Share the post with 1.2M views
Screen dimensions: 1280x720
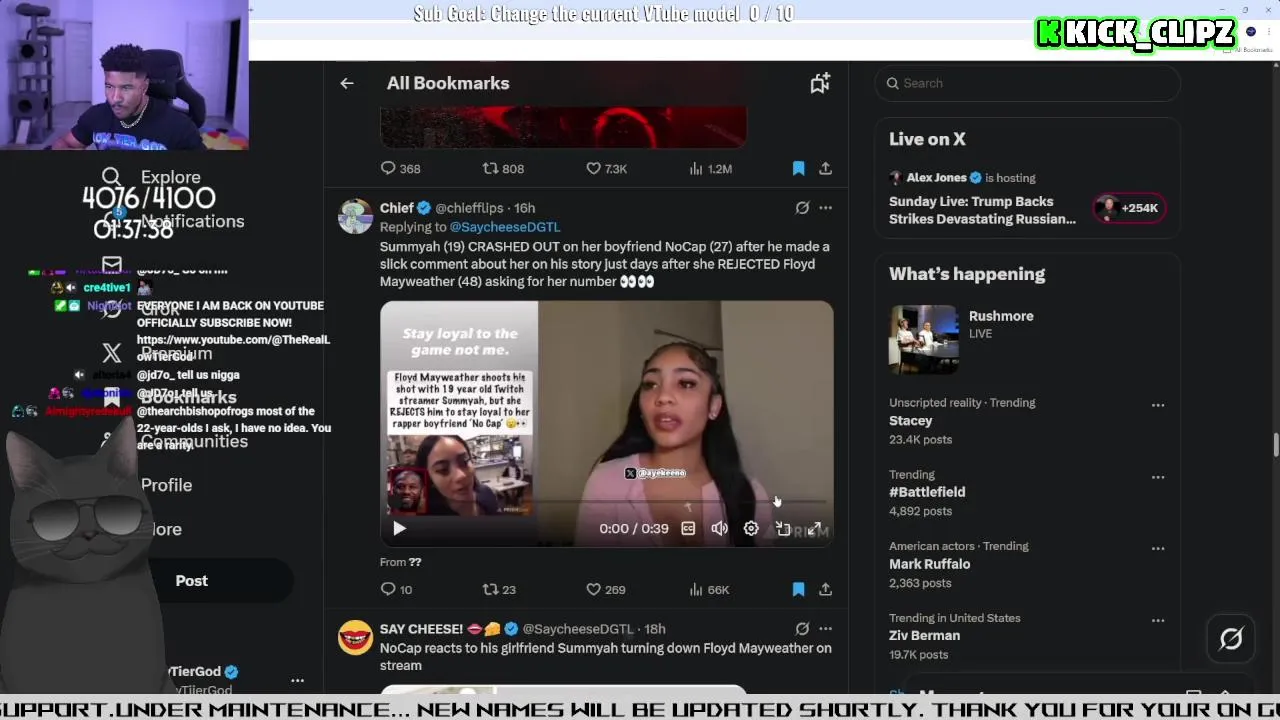[x=825, y=168]
